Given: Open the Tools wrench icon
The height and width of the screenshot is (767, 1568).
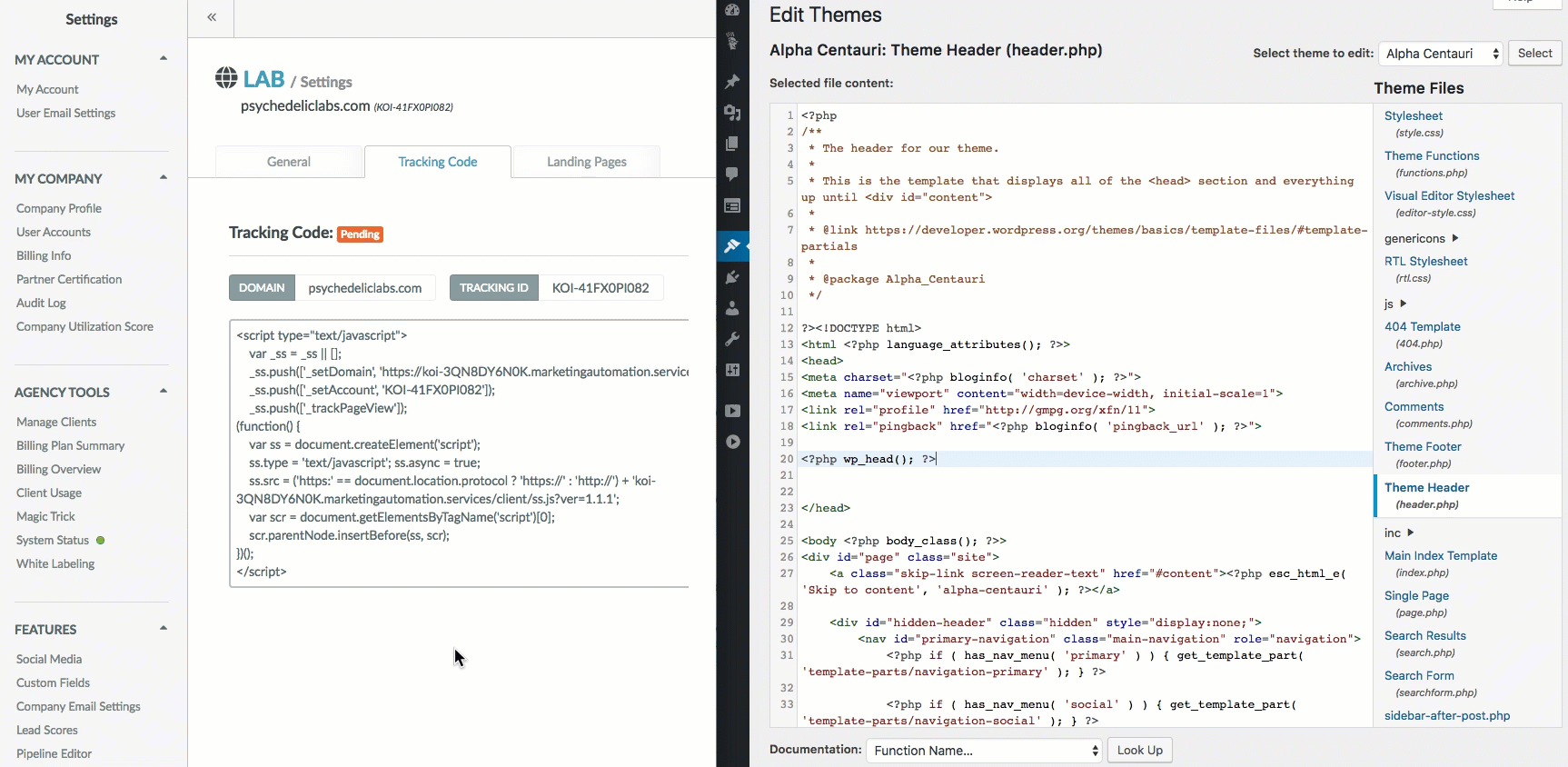Looking at the screenshot, I should coord(732,339).
